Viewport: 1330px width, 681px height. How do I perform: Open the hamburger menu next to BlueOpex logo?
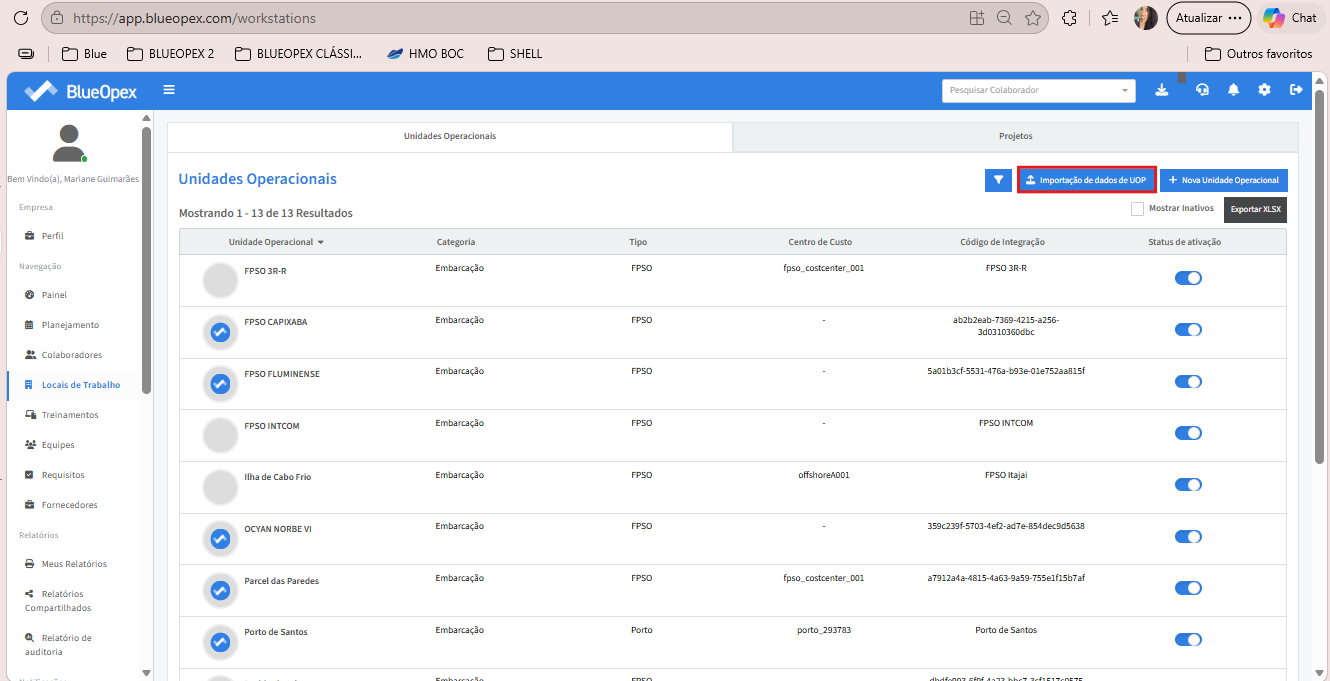click(x=169, y=90)
